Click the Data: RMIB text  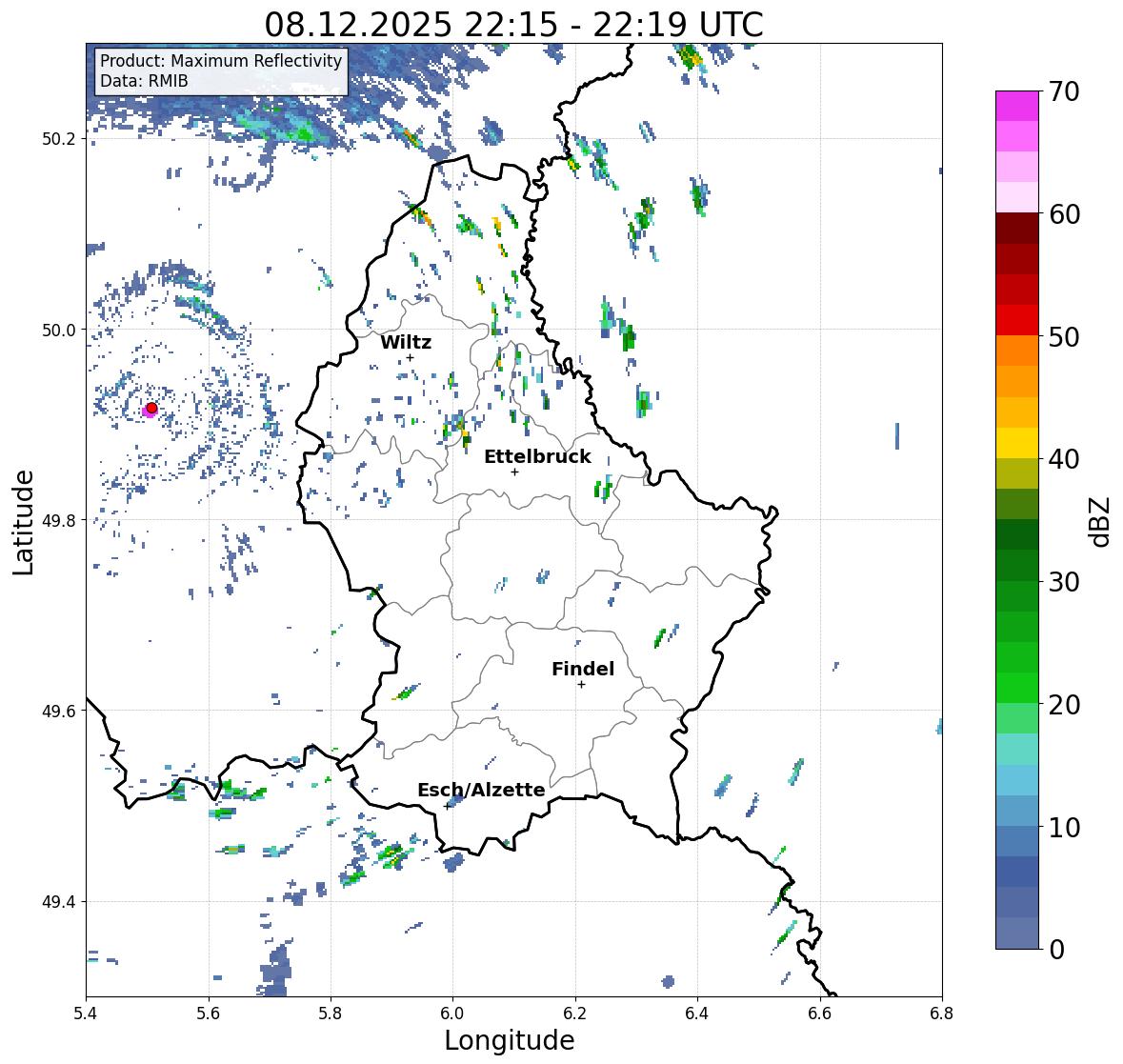click(x=144, y=81)
